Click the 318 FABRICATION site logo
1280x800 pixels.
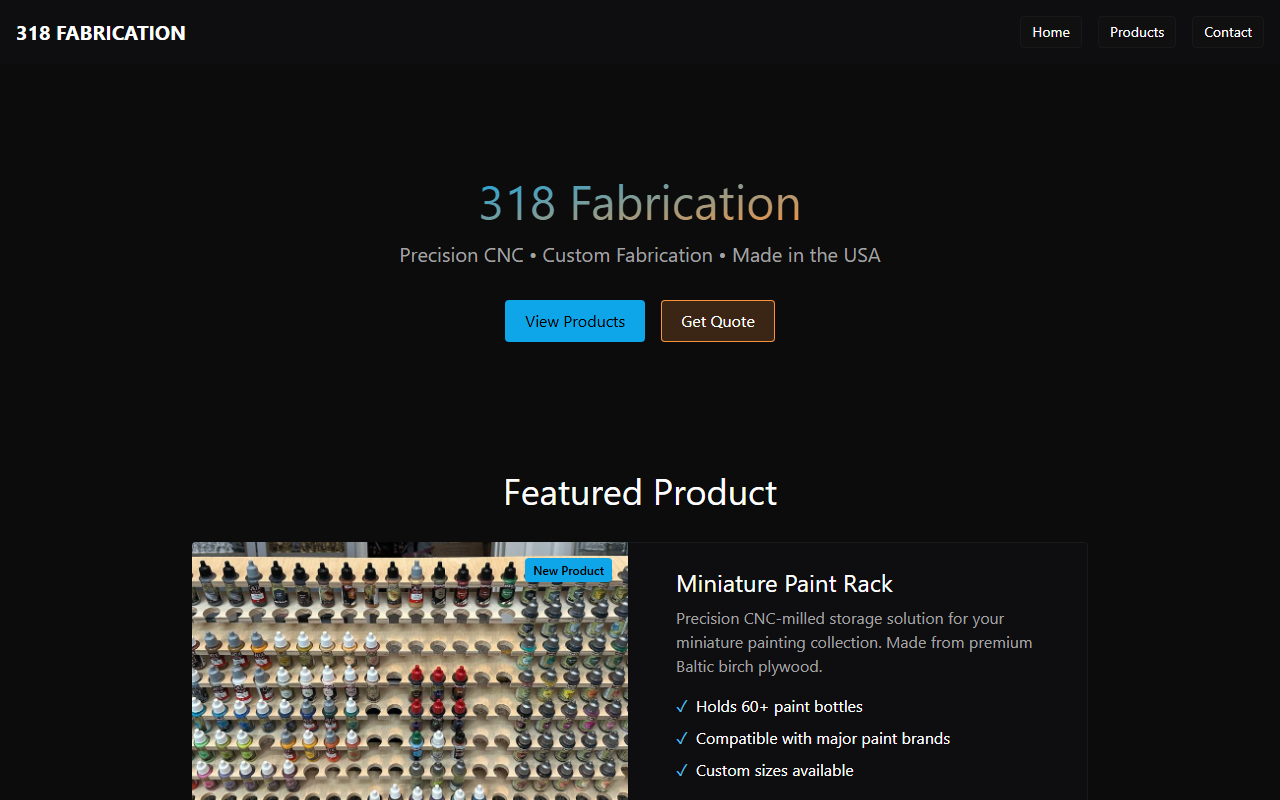pyautogui.click(x=101, y=33)
